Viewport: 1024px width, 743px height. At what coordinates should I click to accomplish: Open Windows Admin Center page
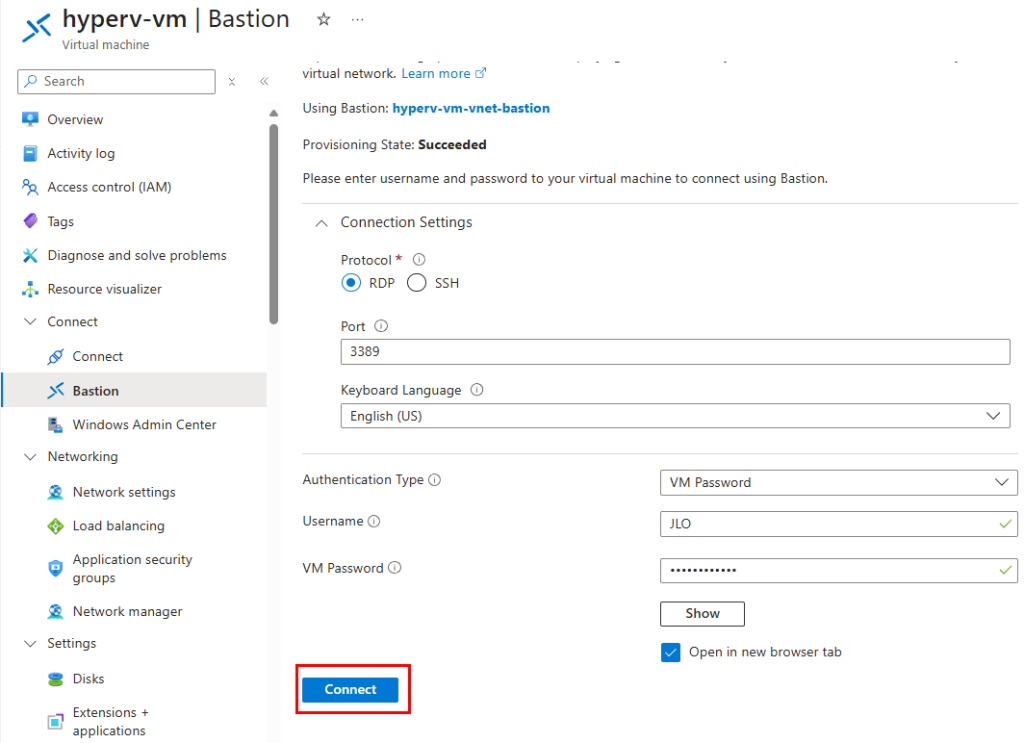click(x=144, y=424)
